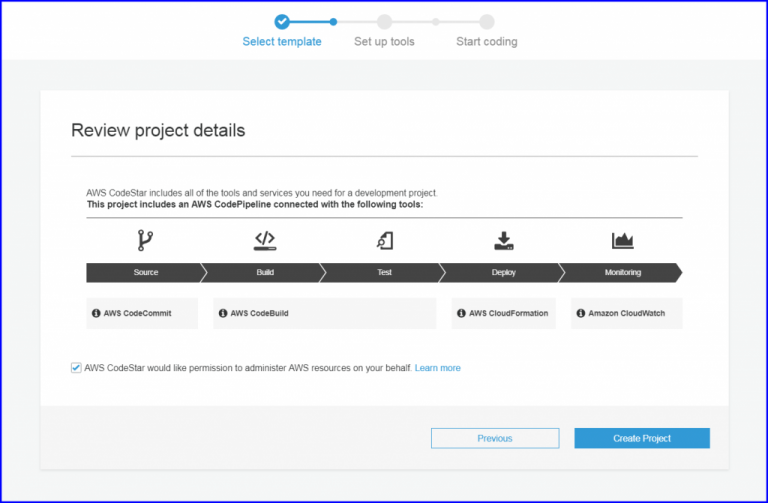Click the AWS CloudFormation tool box

pyautogui.click(x=504, y=313)
